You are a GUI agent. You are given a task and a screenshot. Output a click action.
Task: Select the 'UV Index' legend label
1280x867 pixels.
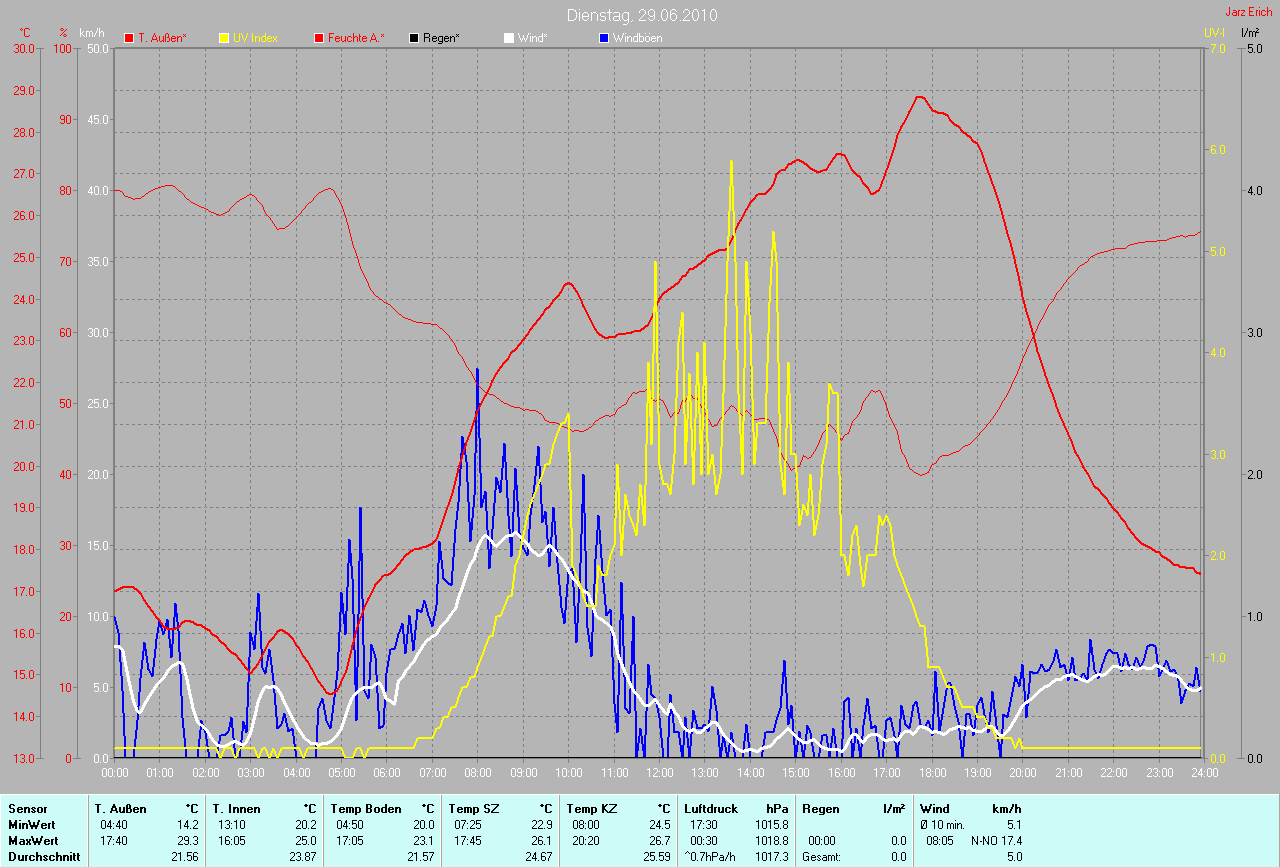point(255,38)
